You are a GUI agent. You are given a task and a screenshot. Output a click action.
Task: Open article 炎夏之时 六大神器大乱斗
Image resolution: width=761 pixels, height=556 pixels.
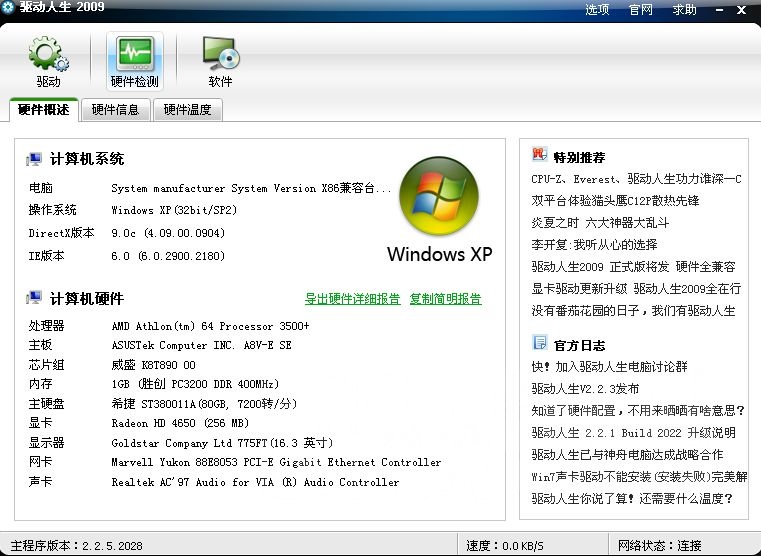600,223
